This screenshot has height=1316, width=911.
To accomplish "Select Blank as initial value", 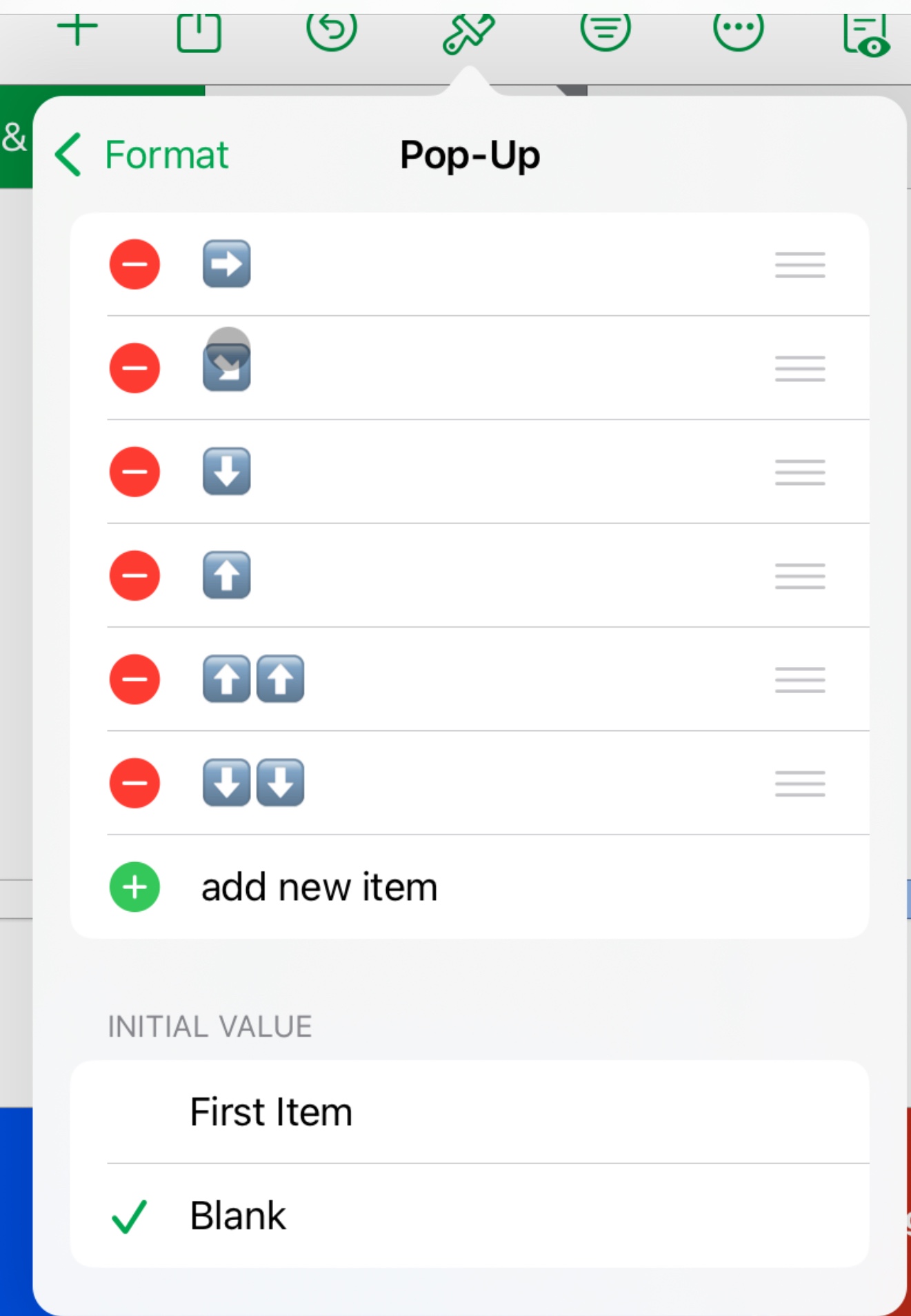I will pyautogui.click(x=470, y=1215).
